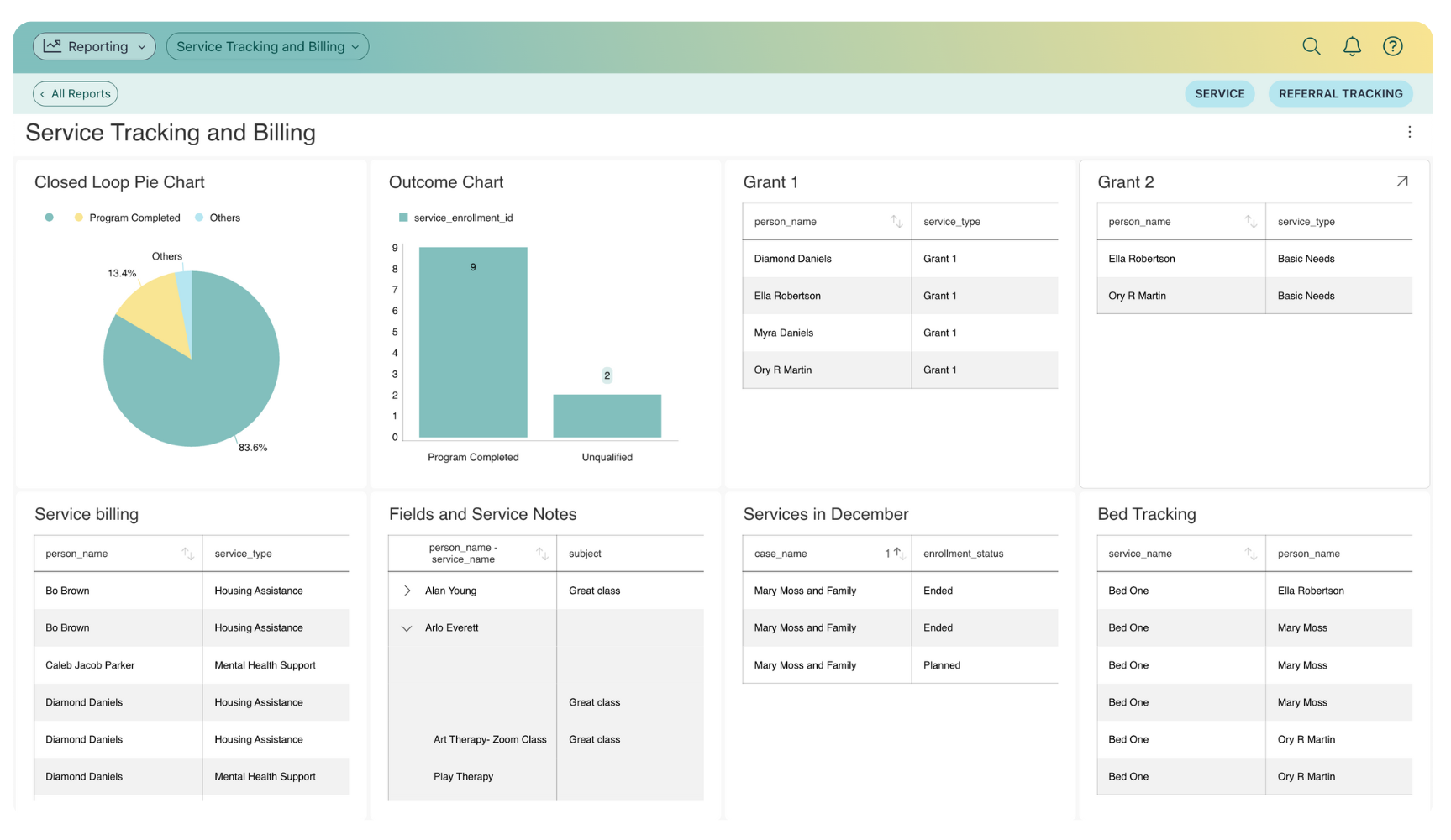
Task: Switch to the SERVICE tab
Action: (x=1219, y=93)
